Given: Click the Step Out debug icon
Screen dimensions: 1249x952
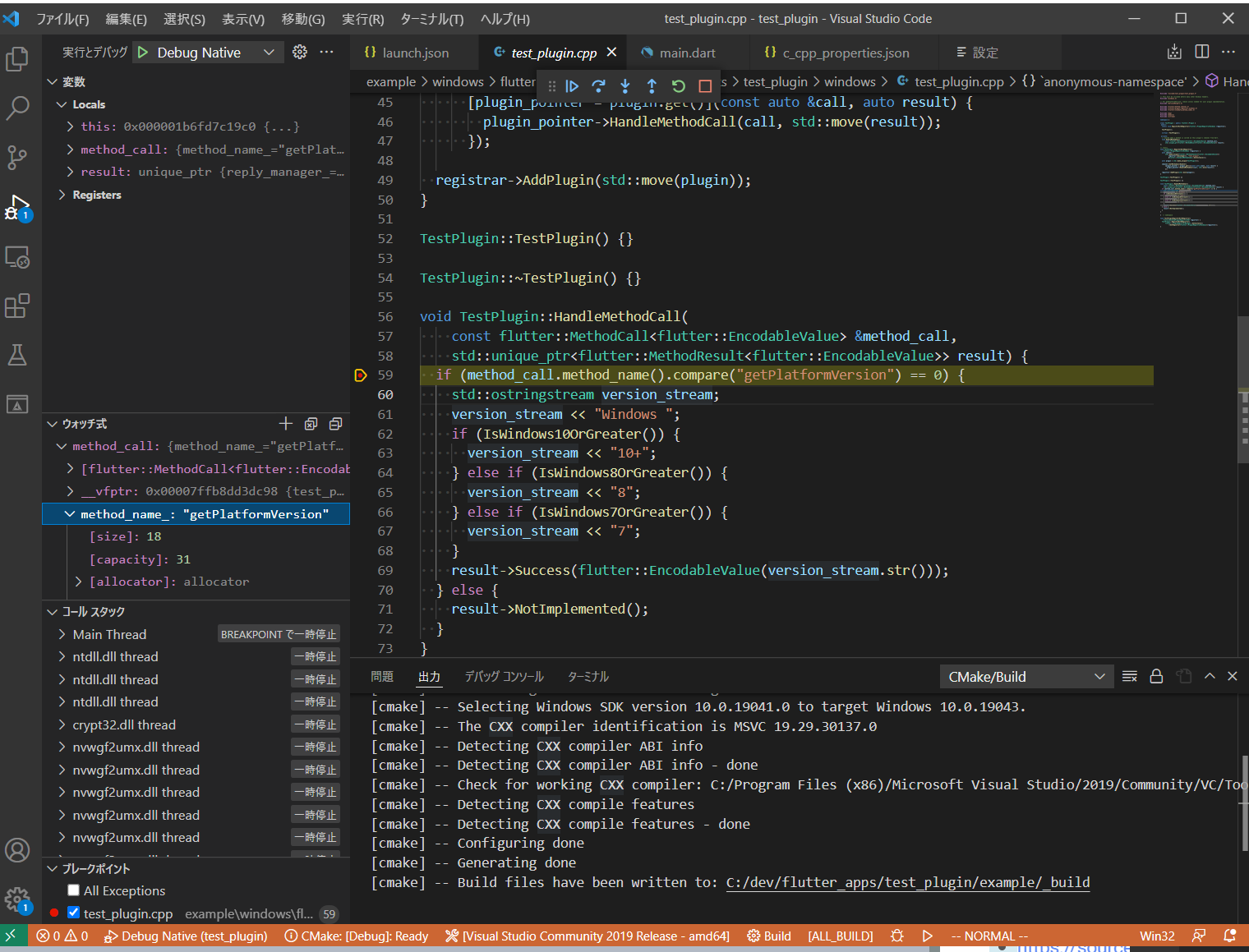Looking at the screenshot, I should 652,86.
